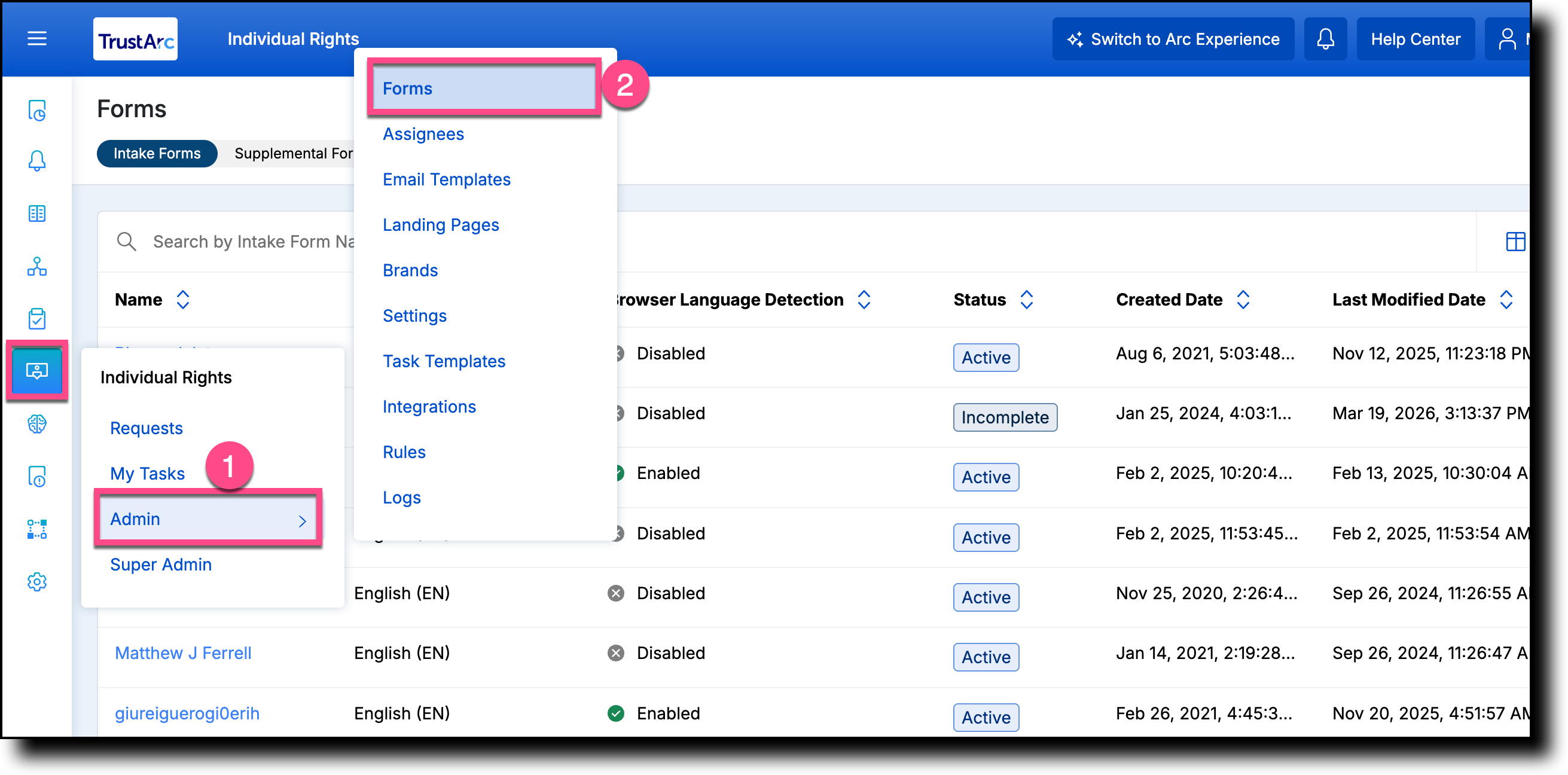This screenshot has height=775, width=1568.
Task: Click modified date Mar 19, 2026
Action: 1430,413
